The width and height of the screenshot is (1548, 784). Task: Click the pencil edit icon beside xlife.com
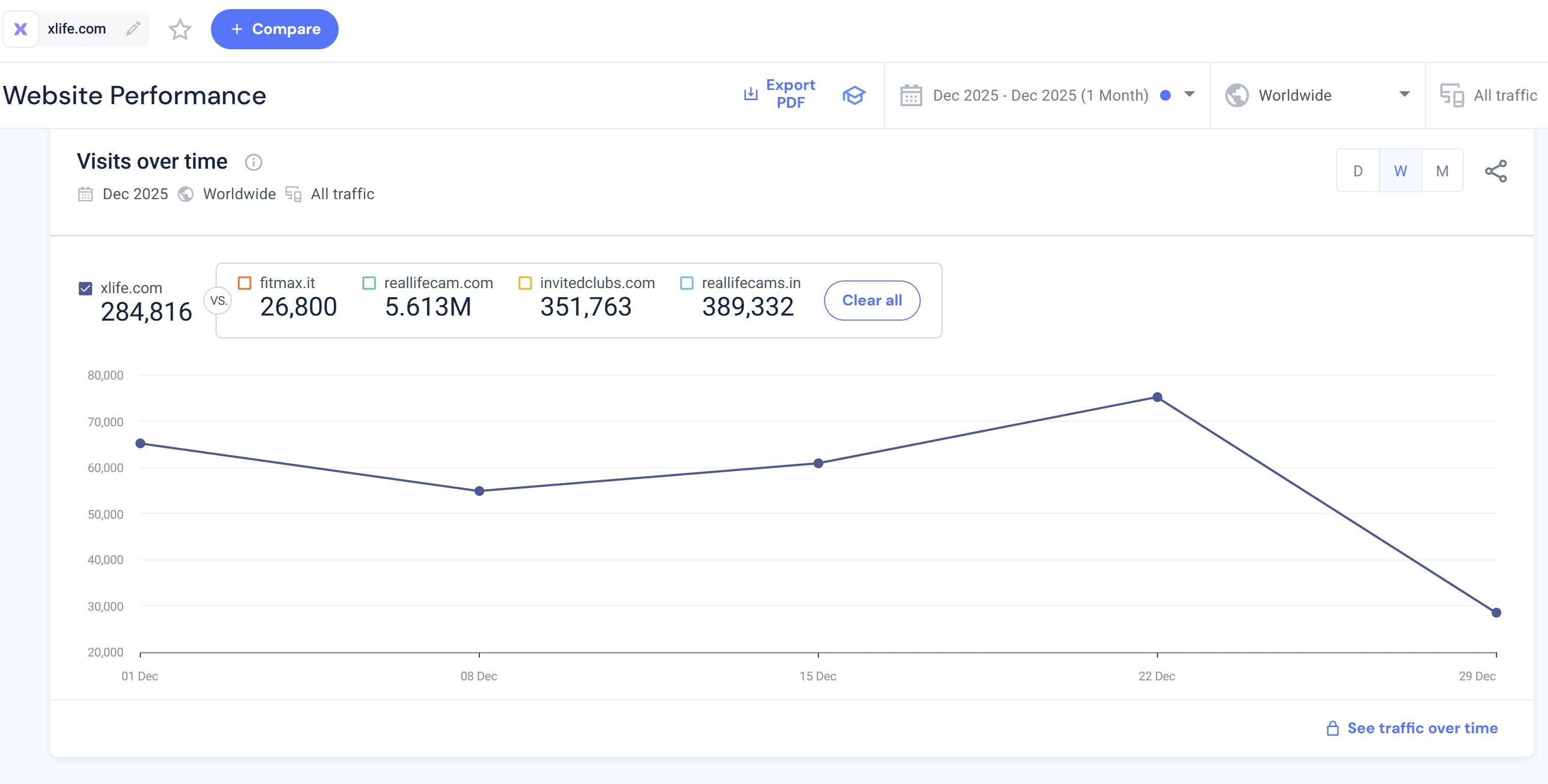pyautogui.click(x=133, y=28)
